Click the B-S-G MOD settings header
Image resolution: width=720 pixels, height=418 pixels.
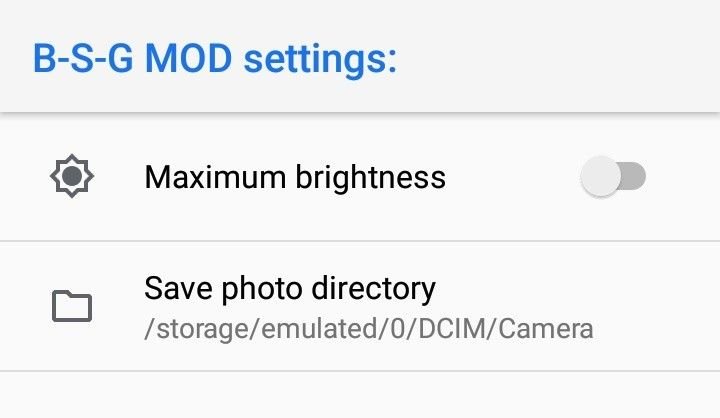click(x=215, y=59)
